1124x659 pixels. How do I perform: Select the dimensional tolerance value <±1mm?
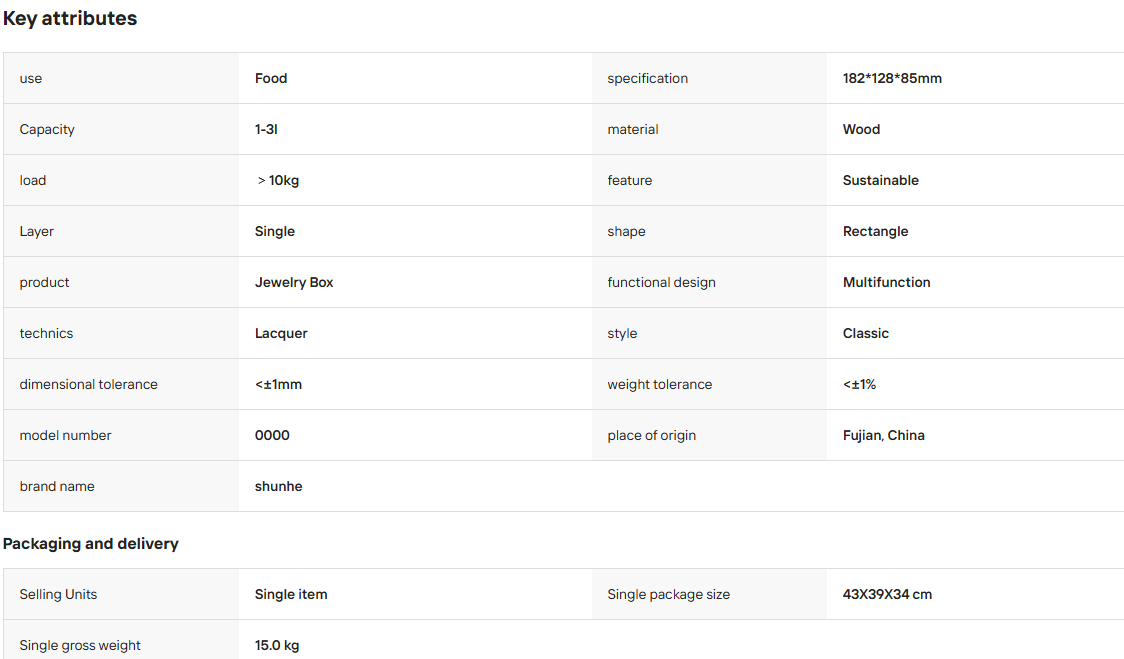(x=278, y=384)
